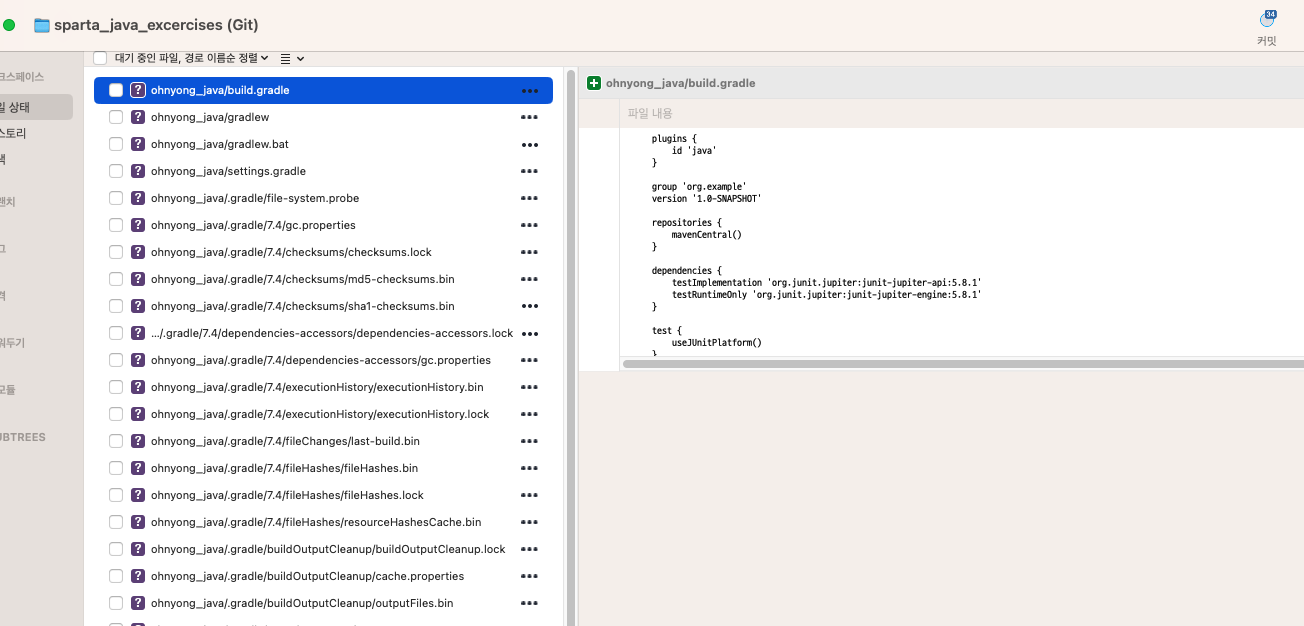
Task: Click the diff pane horizontal scrollbar
Action: coord(962,364)
